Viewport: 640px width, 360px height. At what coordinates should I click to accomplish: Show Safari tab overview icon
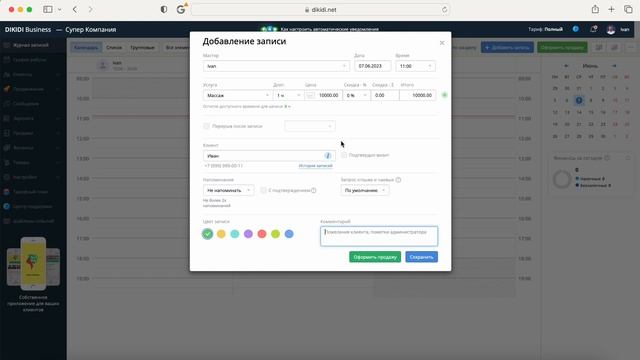(628, 9)
